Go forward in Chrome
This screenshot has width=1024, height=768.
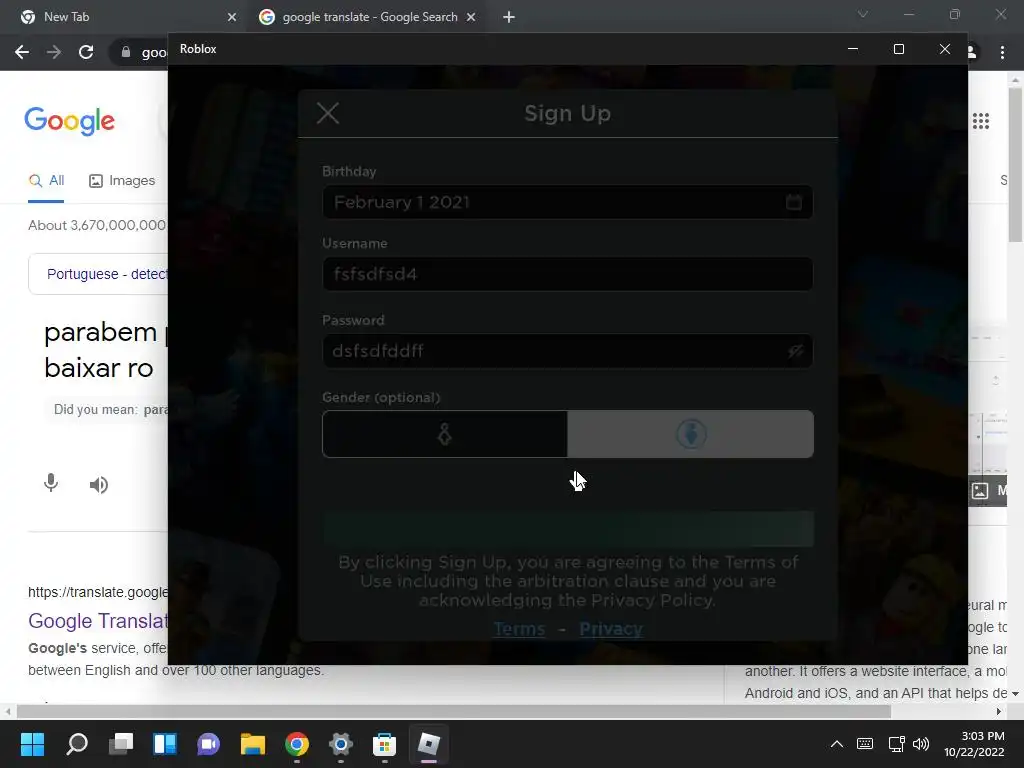(x=54, y=52)
